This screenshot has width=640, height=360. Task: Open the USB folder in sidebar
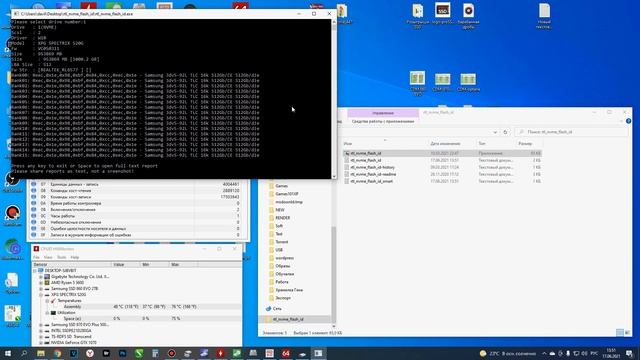click(279, 250)
